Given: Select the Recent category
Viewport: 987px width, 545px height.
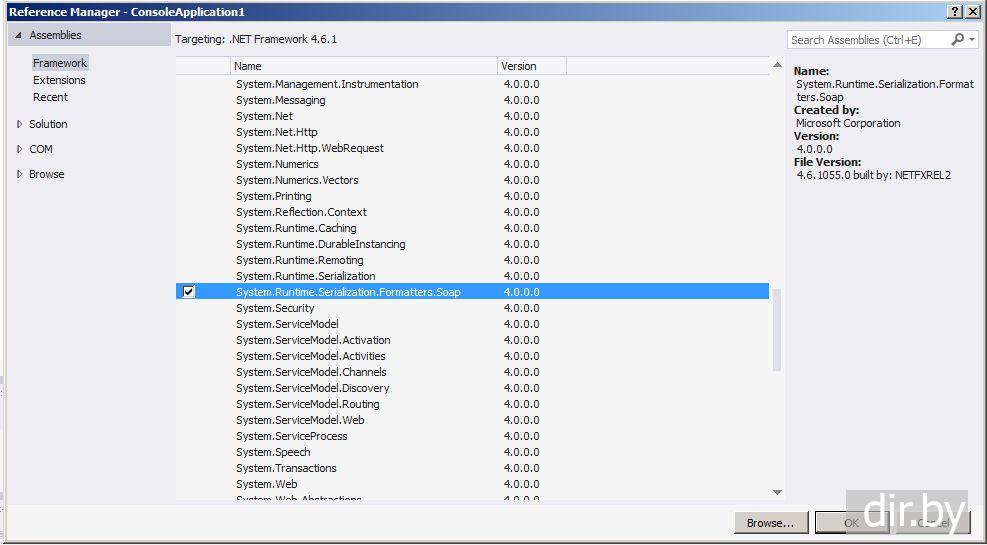Looking at the screenshot, I should (x=50, y=97).
